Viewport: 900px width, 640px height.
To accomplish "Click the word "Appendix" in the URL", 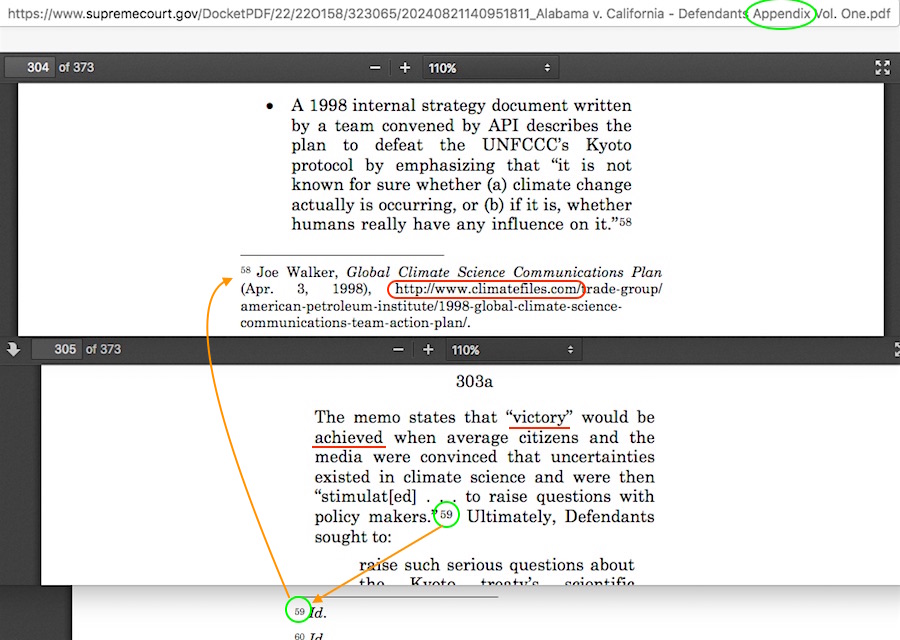I will pyautogui.click(x=782, y=15).
